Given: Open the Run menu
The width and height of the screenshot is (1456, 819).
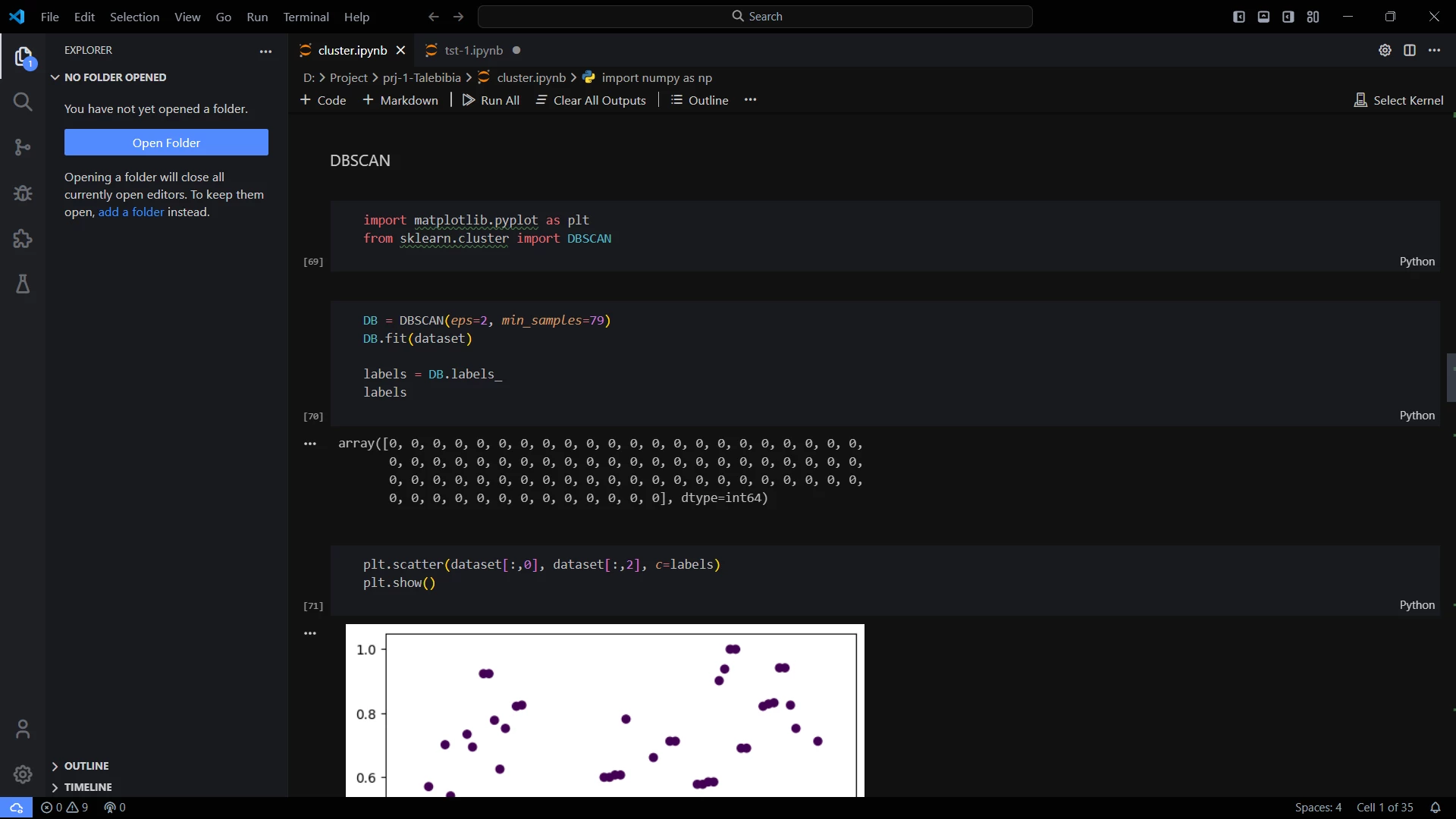Looking at the screenshot, I should tap(257, 17).
